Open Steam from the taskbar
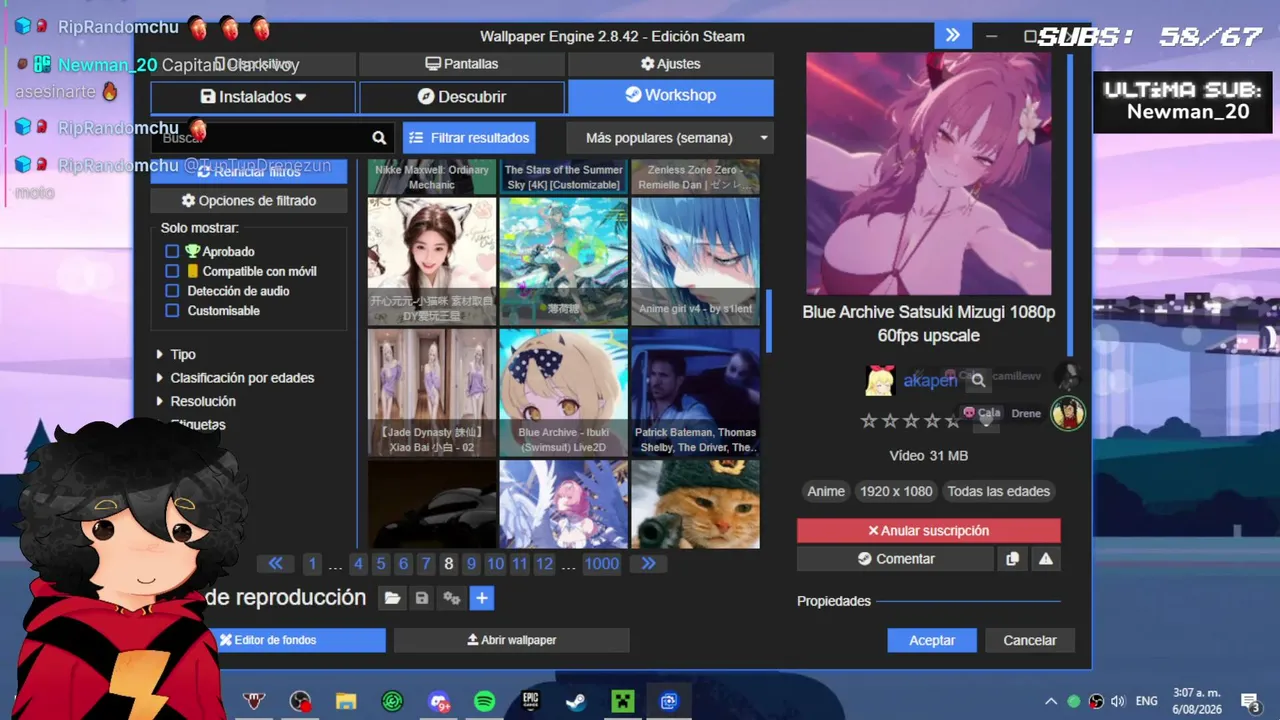 coord(577,701)
